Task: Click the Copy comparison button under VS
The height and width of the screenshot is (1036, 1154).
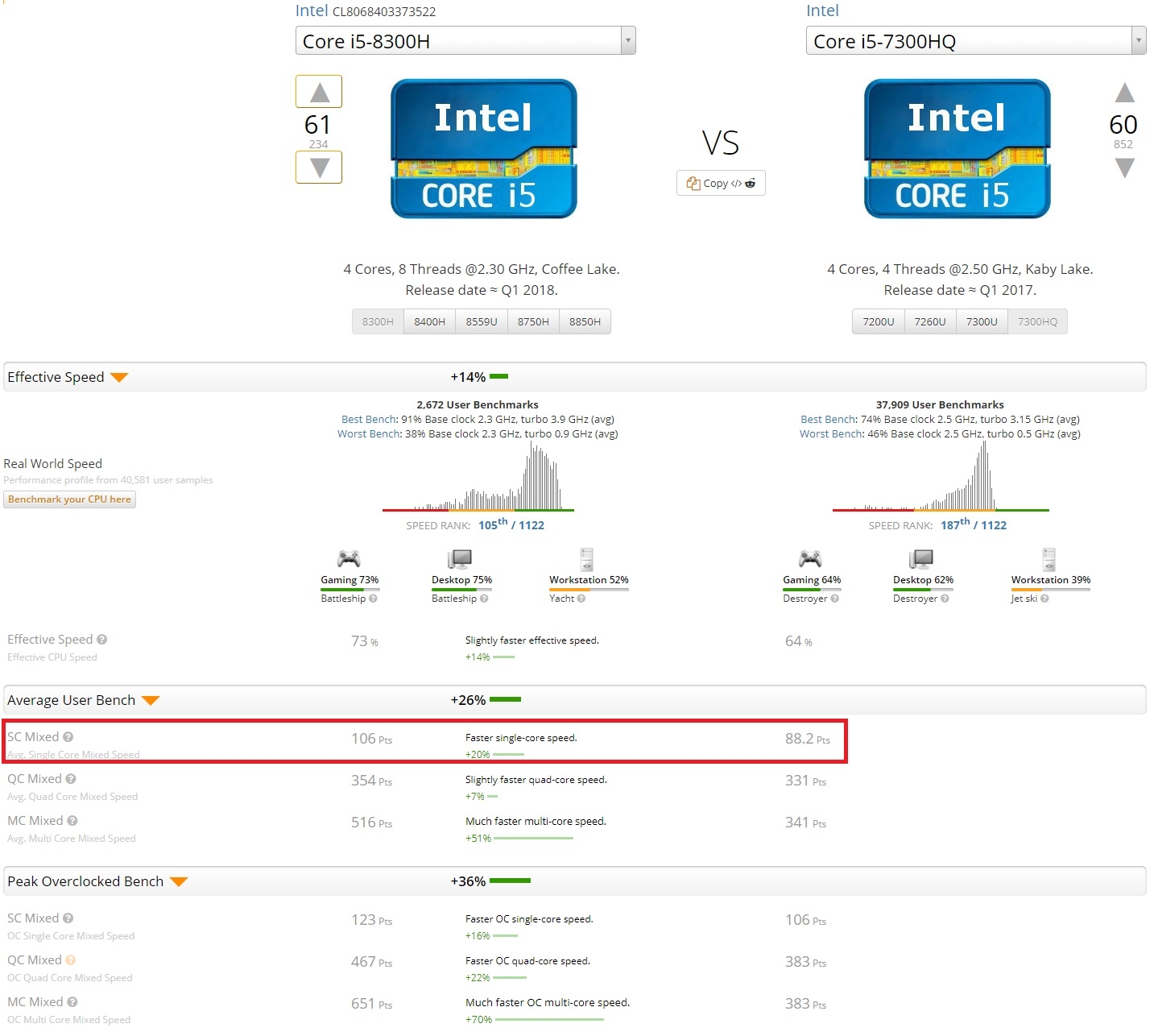Action: coord(721,183)
